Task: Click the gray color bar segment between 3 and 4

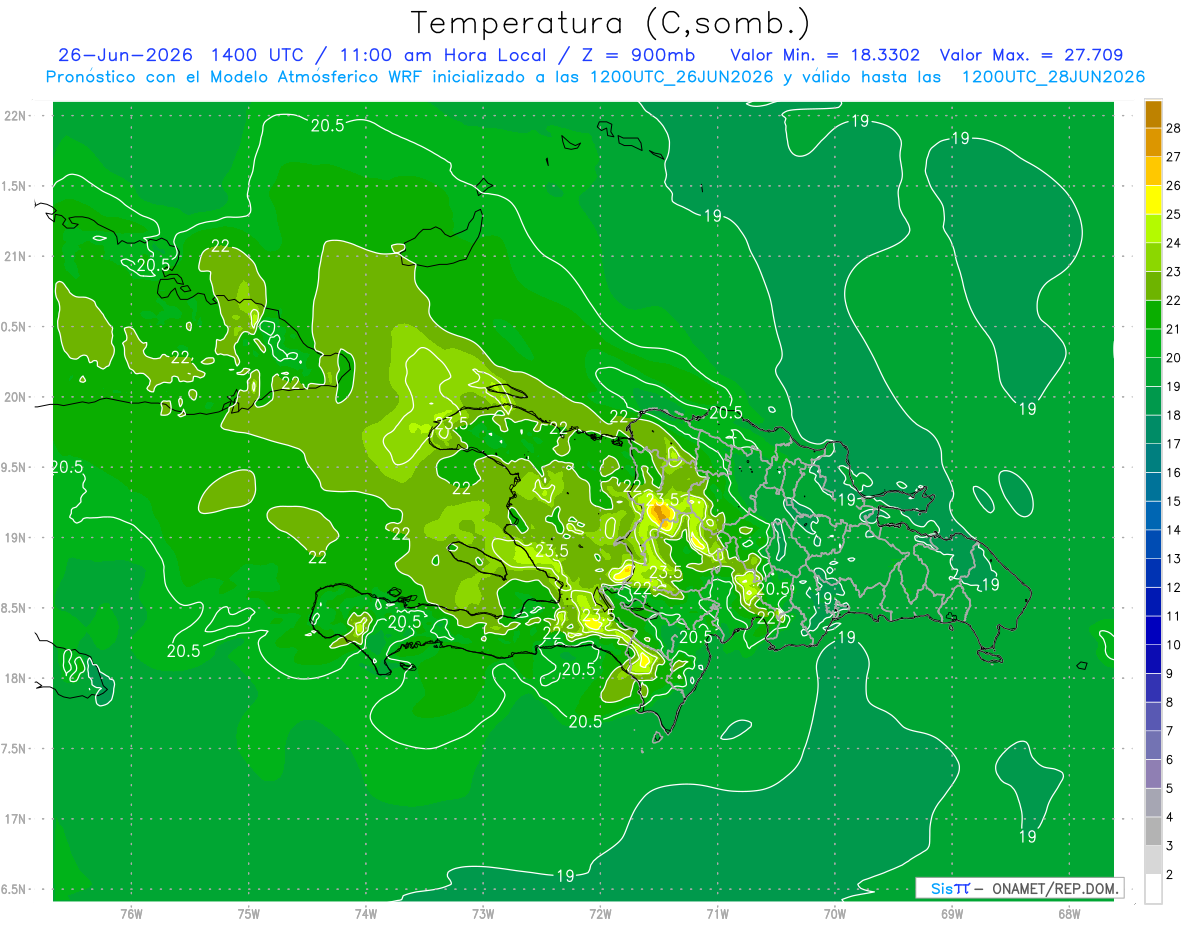Action: click(x=1153, y=831)
